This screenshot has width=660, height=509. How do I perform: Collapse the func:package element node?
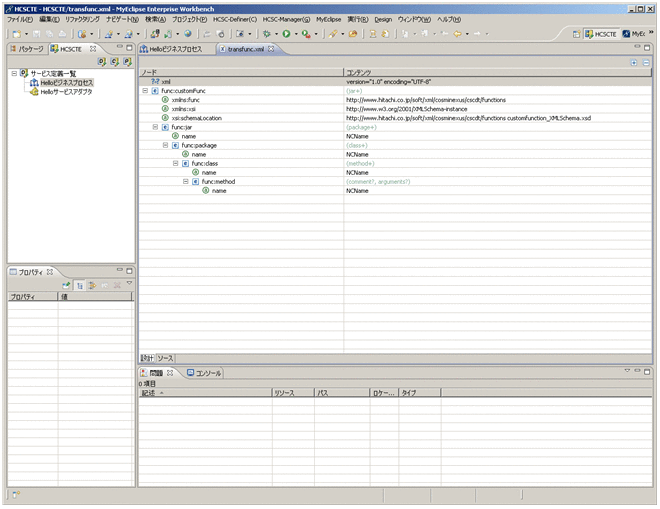tap(165, 145)
